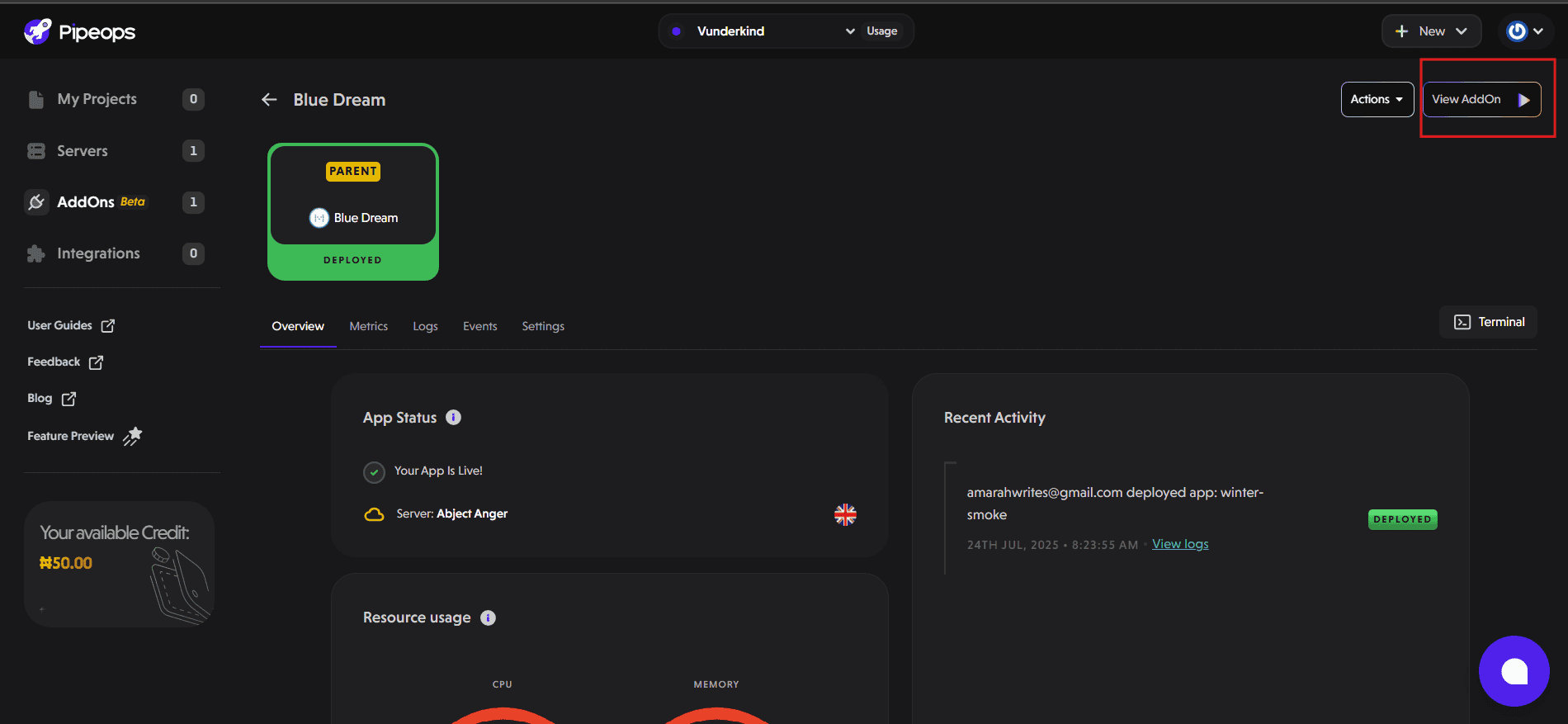This screenshot has height=724, width=1568.
Task: Switch to Overview tab
Action: click(x=298, y=326)
